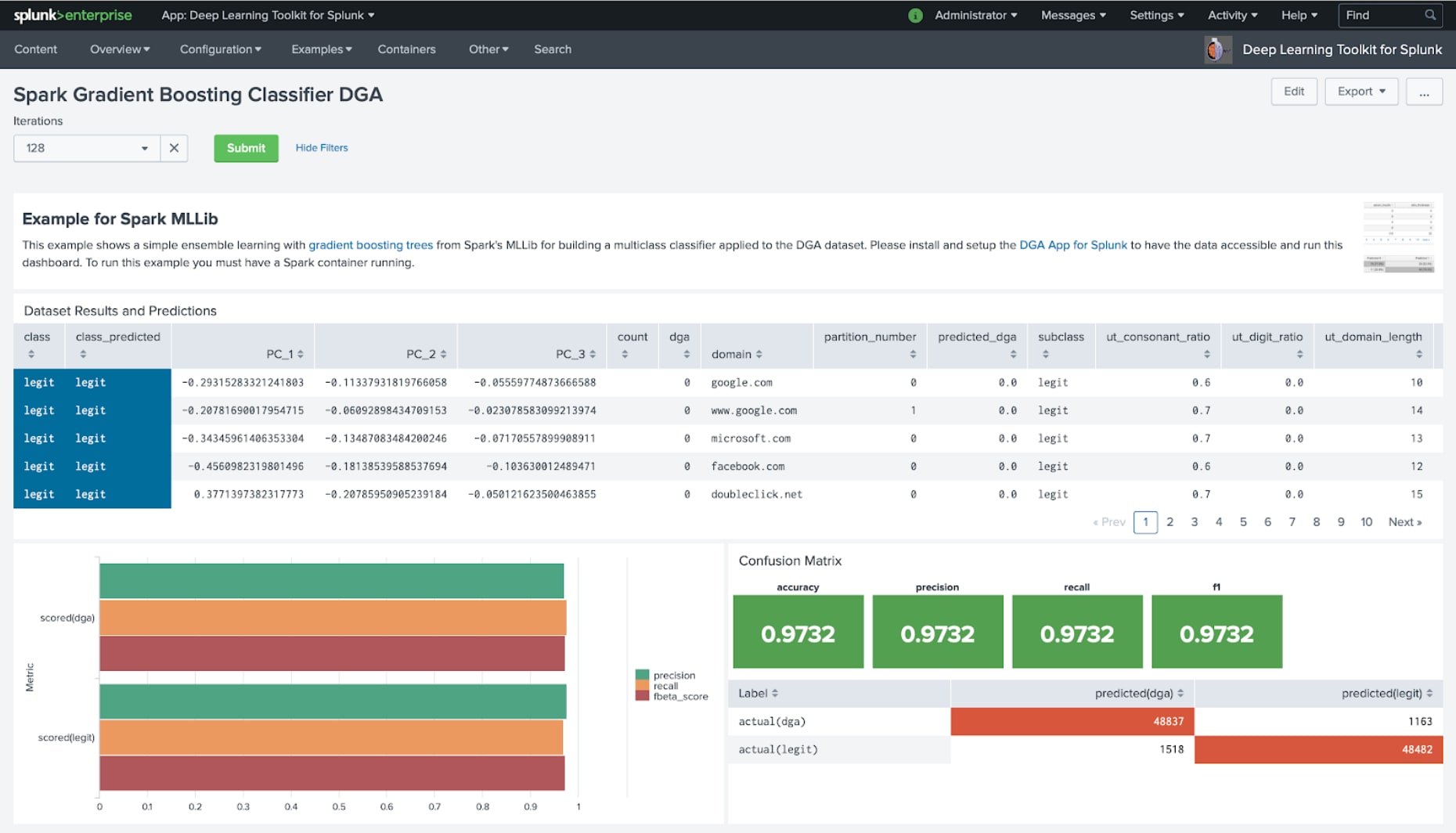Click the dashboard preview thumbnail

pos(1398,237)
